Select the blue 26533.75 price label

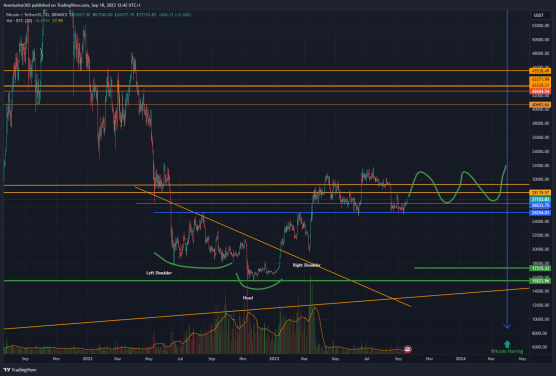click(x=540, y=205)
